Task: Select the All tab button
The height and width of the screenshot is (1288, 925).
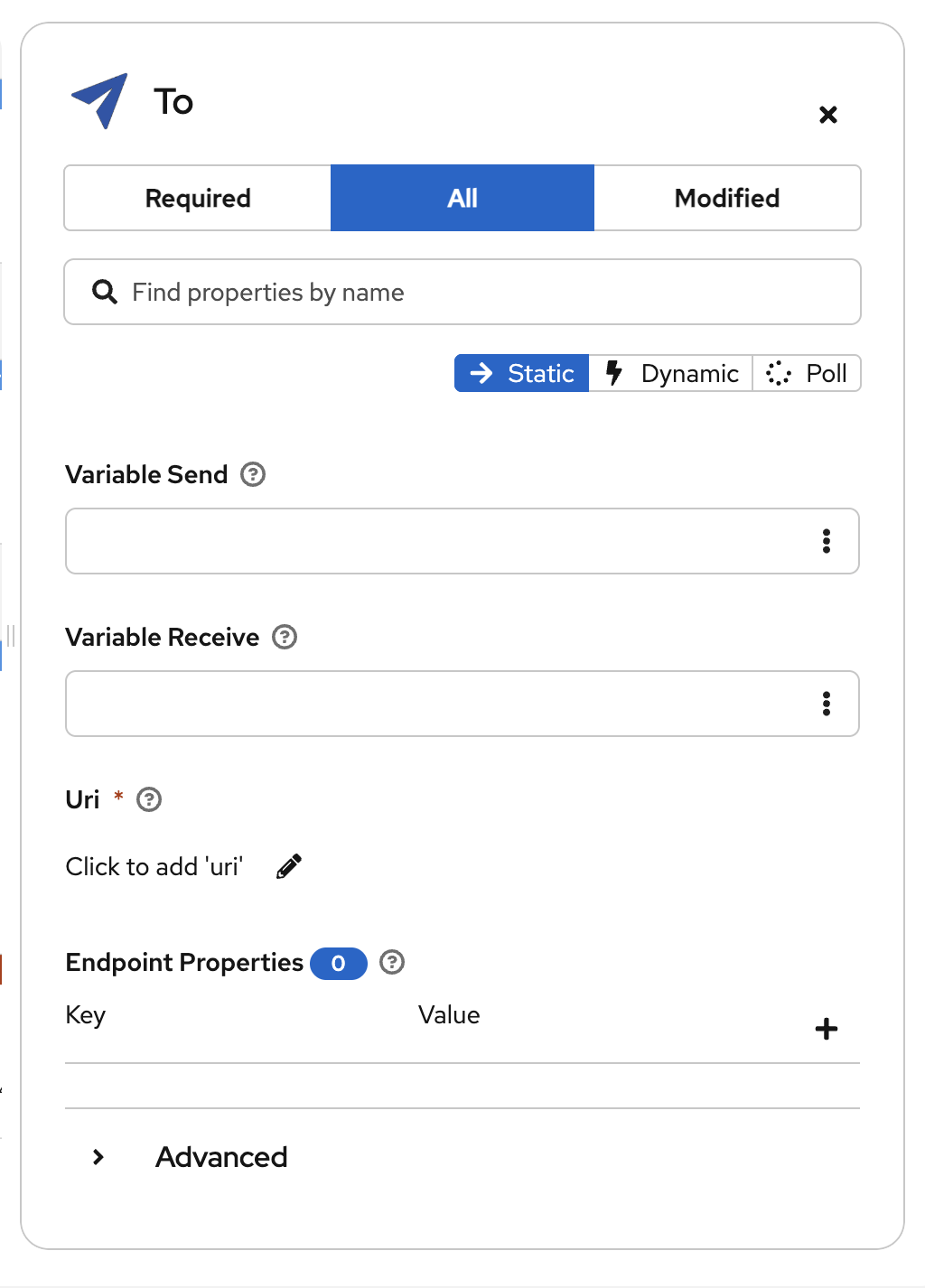Action: coord(462,198)
